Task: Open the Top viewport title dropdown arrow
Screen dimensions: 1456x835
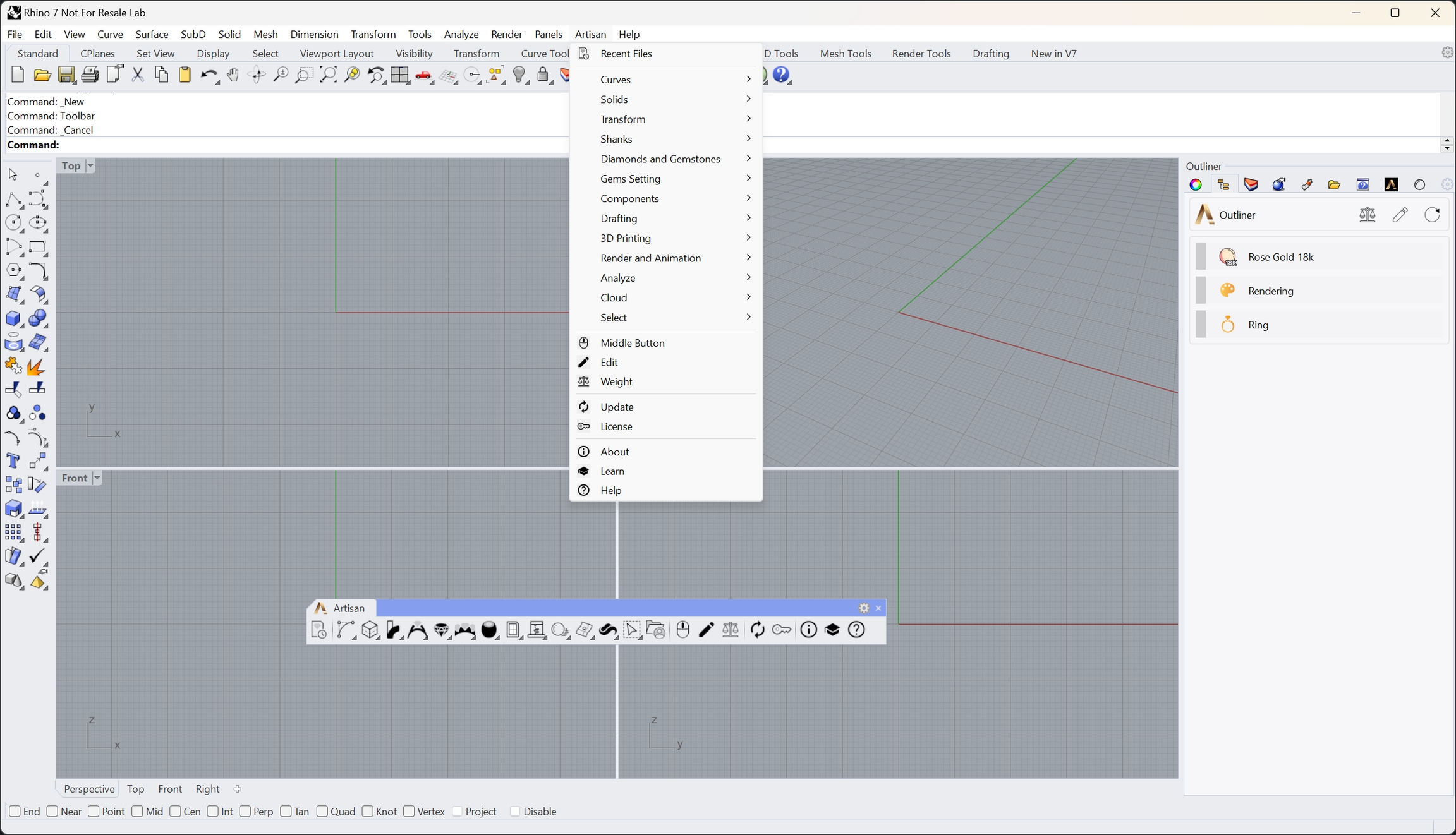Action: (x=90, y=165)
